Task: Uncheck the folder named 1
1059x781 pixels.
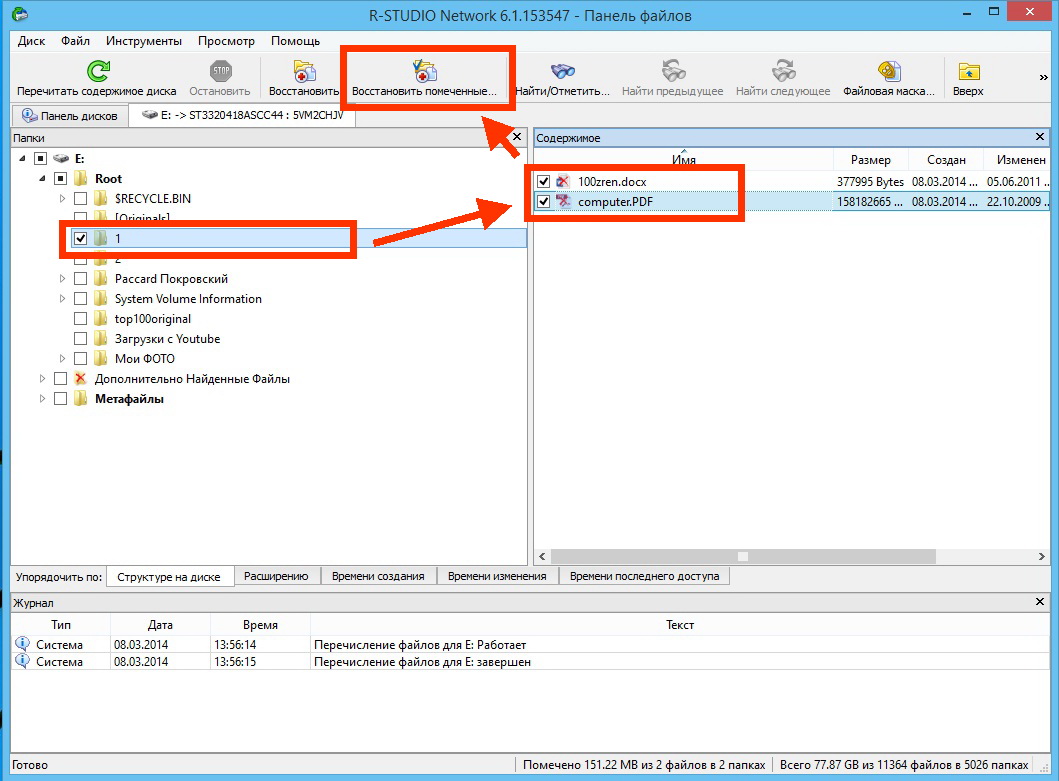Action: pos(80,238)
